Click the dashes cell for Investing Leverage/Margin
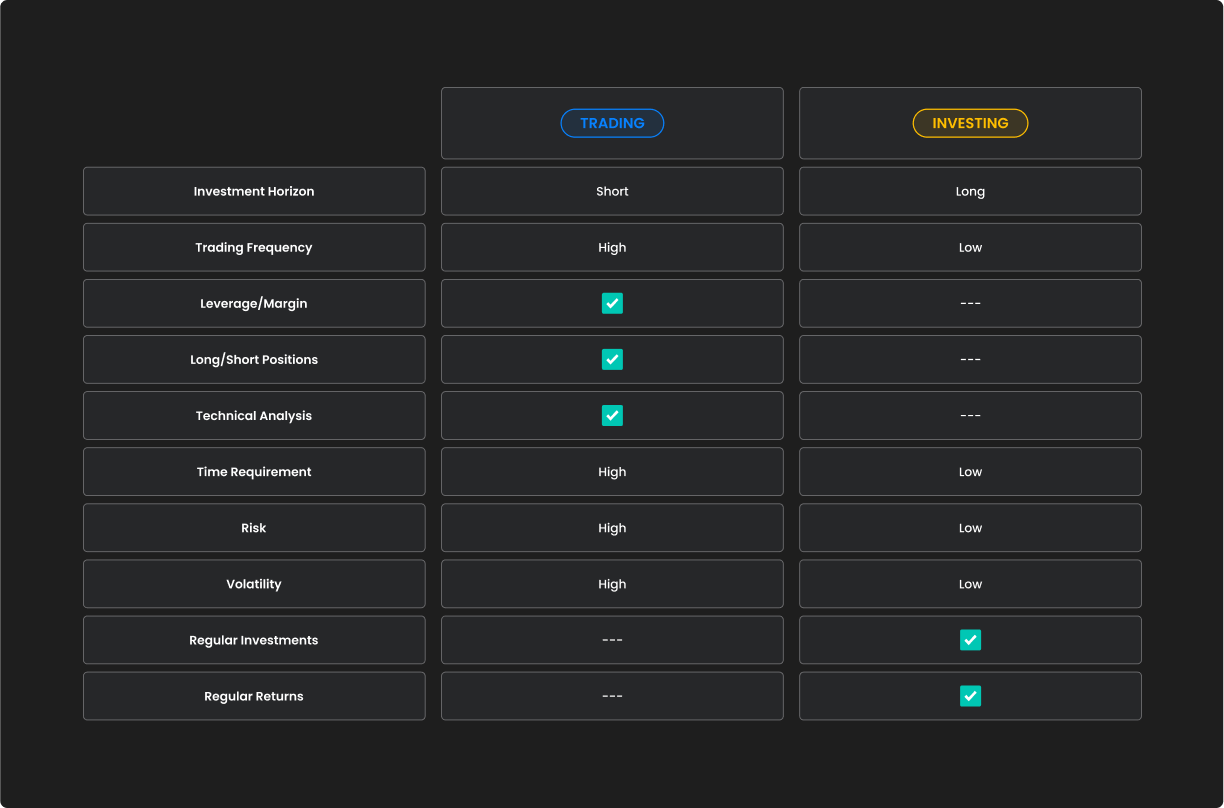1224x808 pixels. (970, 303)
